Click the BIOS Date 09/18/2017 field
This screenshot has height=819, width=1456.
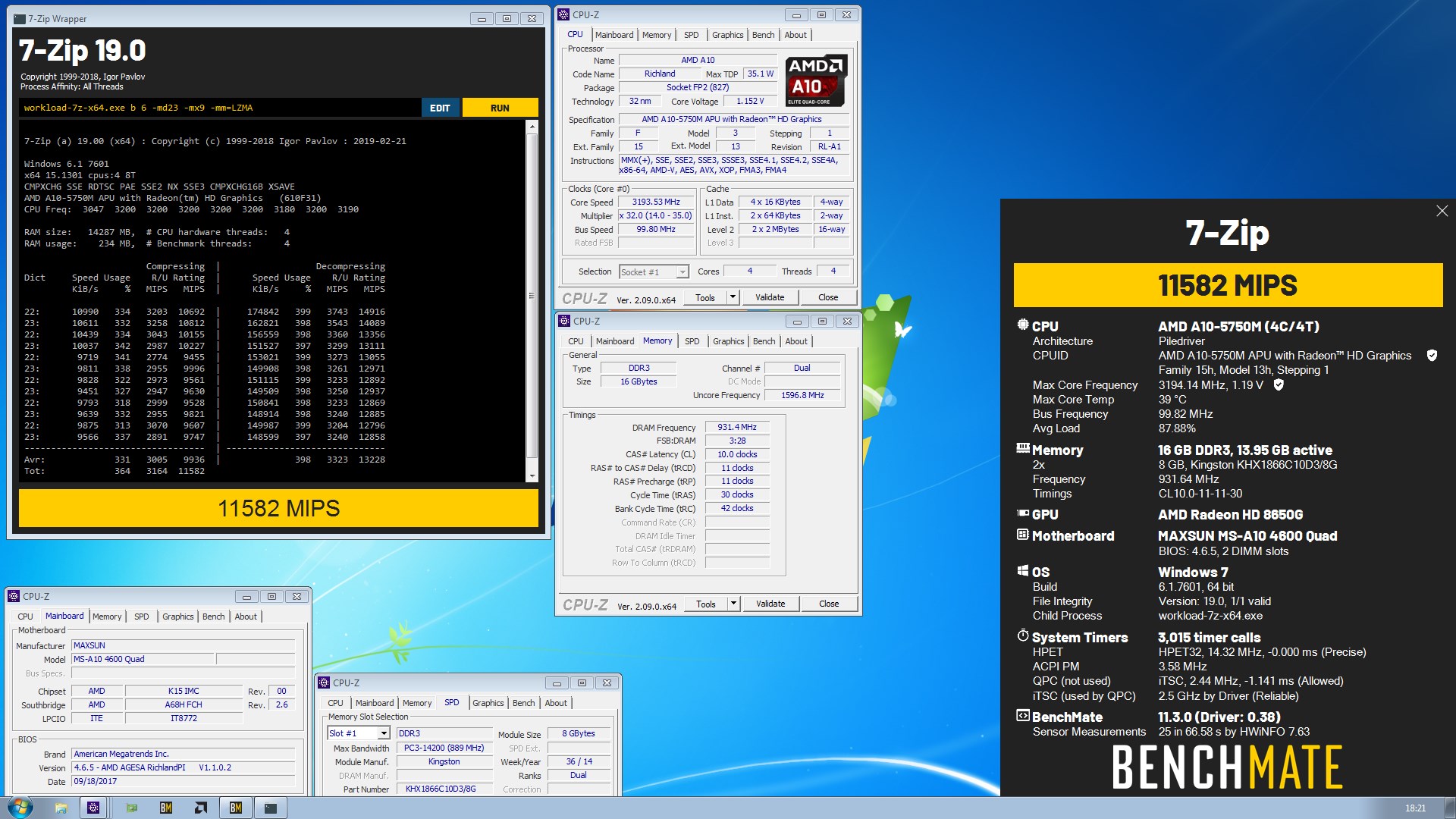click(183, 781)
